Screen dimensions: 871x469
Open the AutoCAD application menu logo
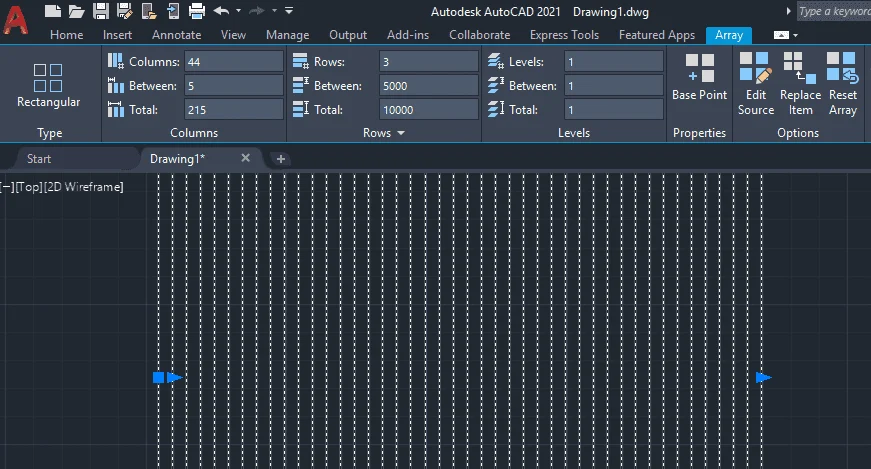coord(16,20)
